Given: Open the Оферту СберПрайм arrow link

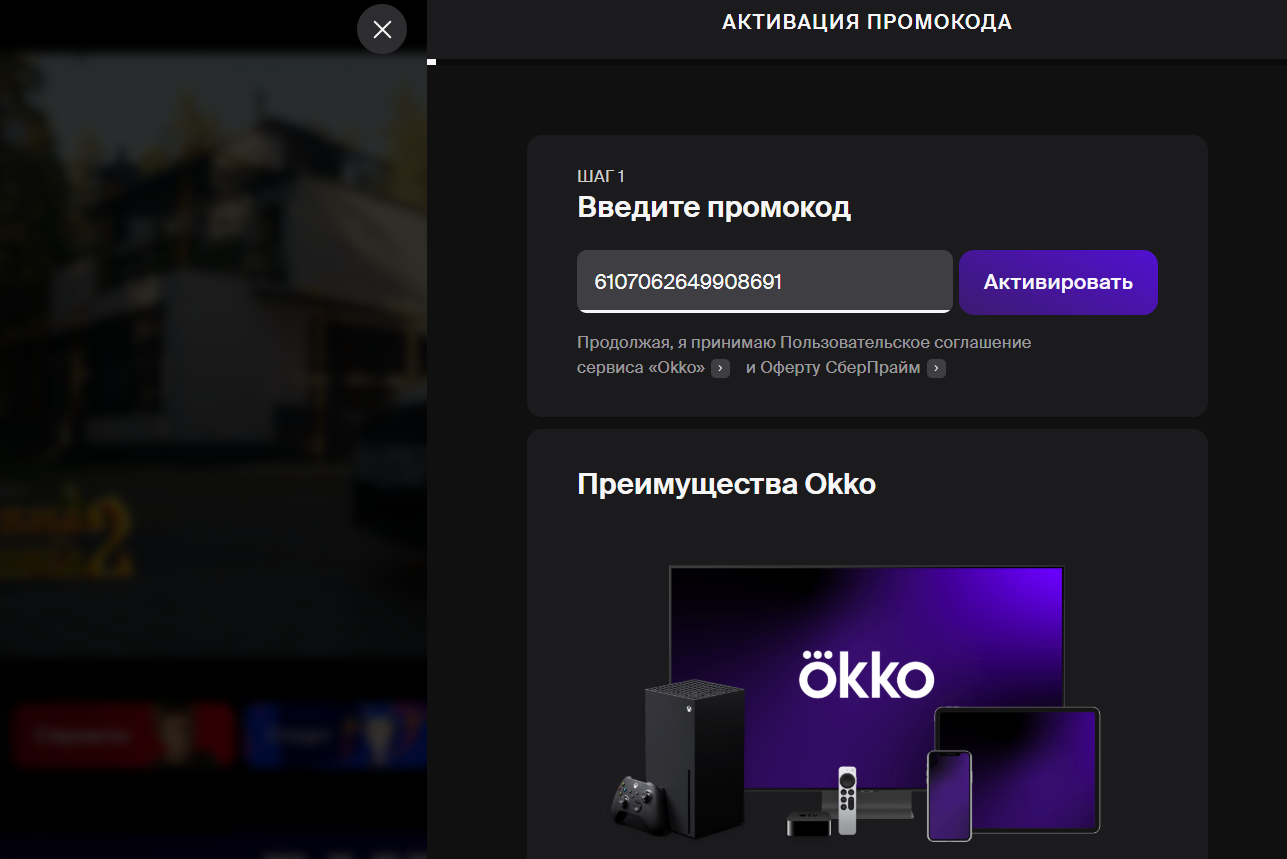Looking at the screenshot, I should pos(936,369).
